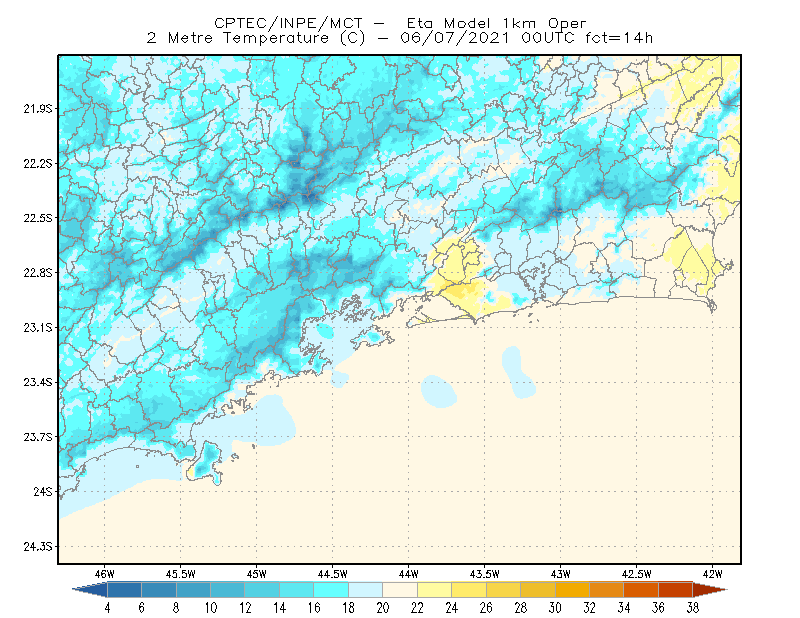This screenshot has width=800, height=618.
Task: Click the 24S latitude axis label
Action: point(43,491)
